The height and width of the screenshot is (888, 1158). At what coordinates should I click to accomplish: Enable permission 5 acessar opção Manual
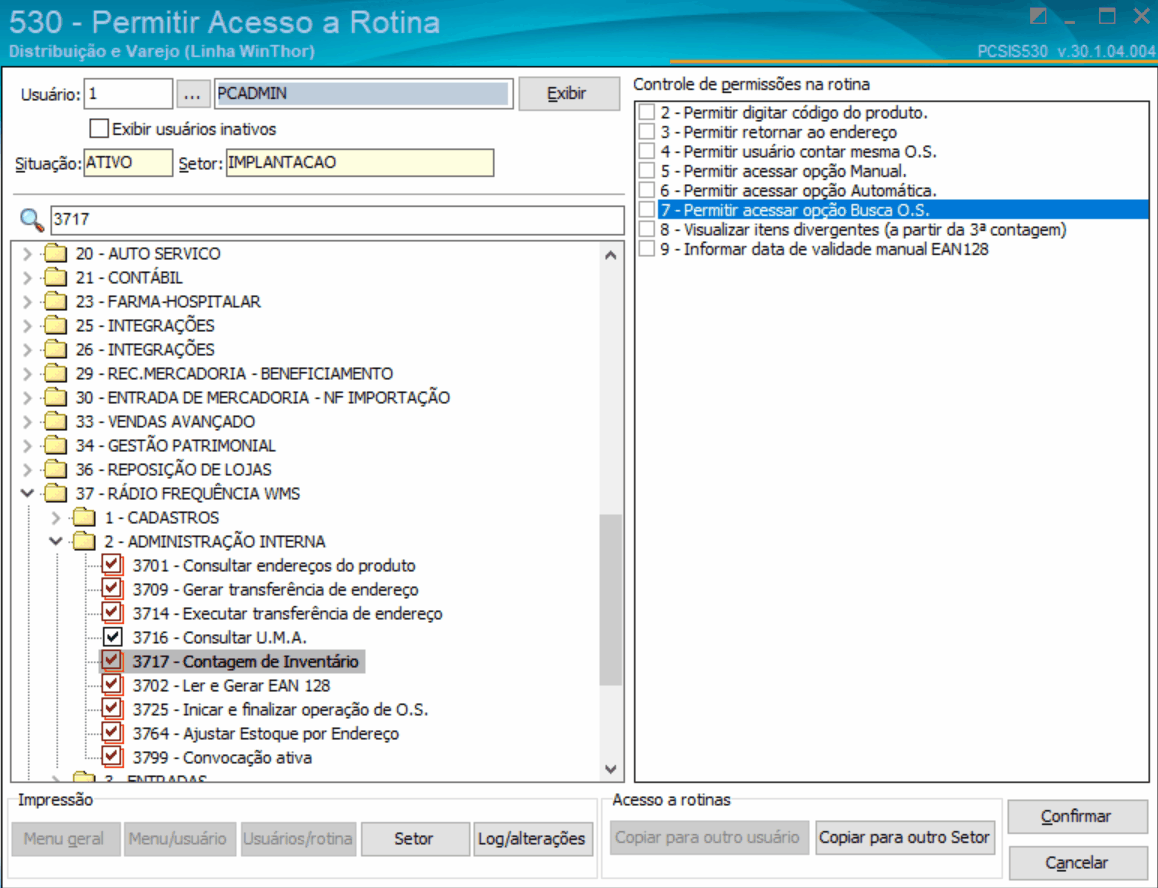(x=647, y=171)
